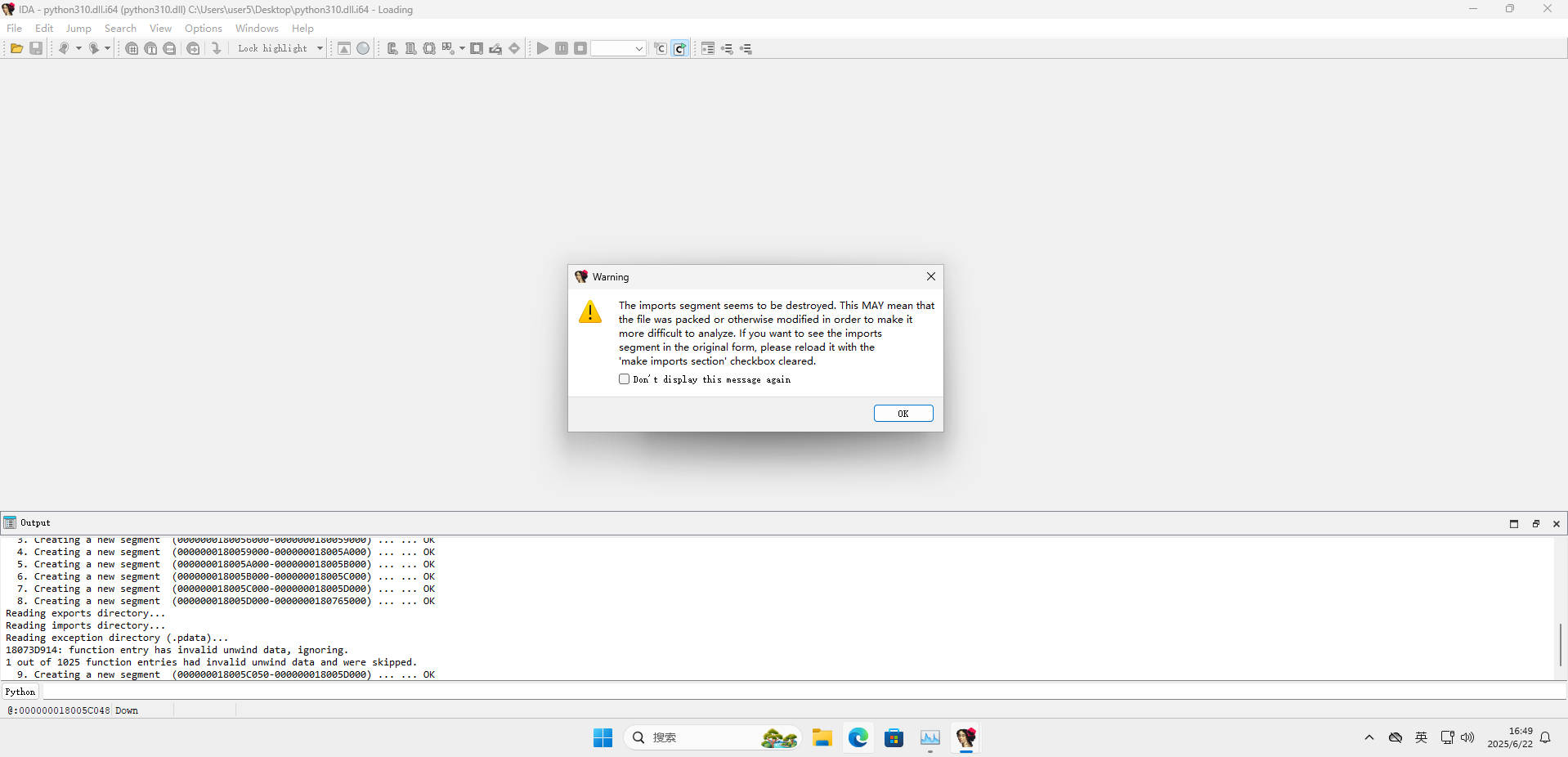The width and height of the screenshot is (1568, 757).
Task: Click the "Reading imports directory..." output line
Action: [x=85, y=625]
